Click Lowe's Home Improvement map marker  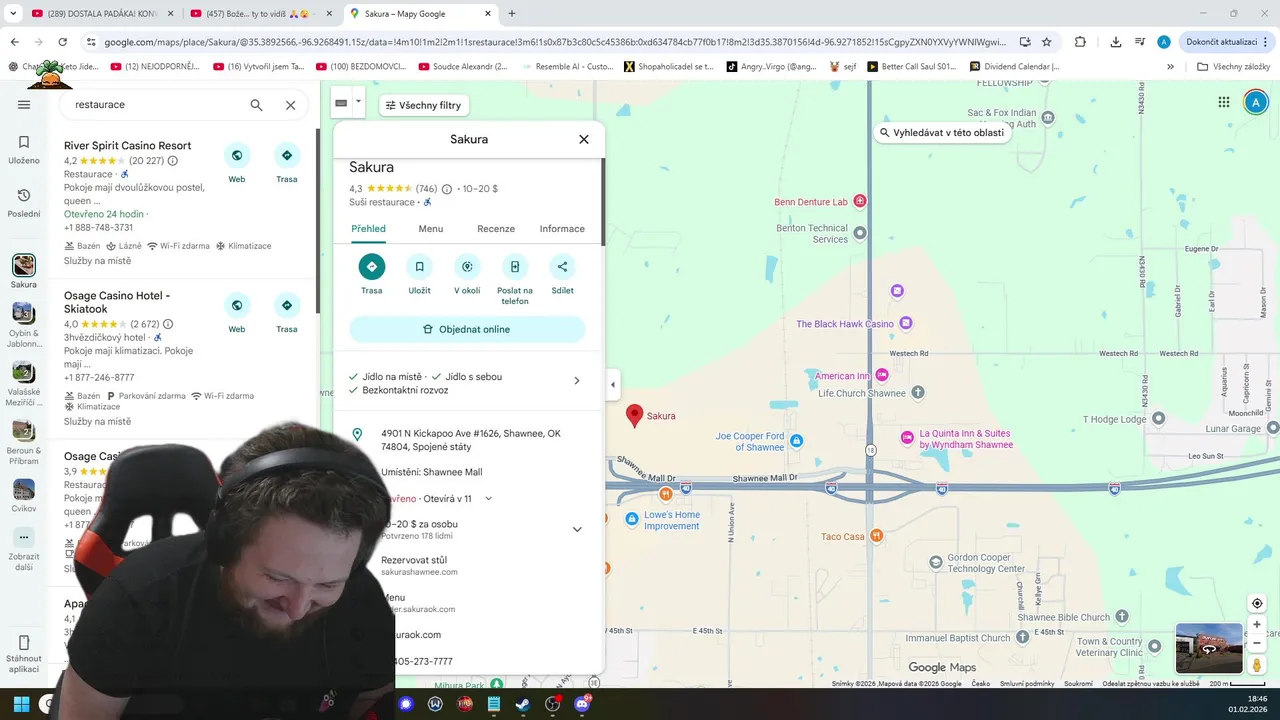632,518
